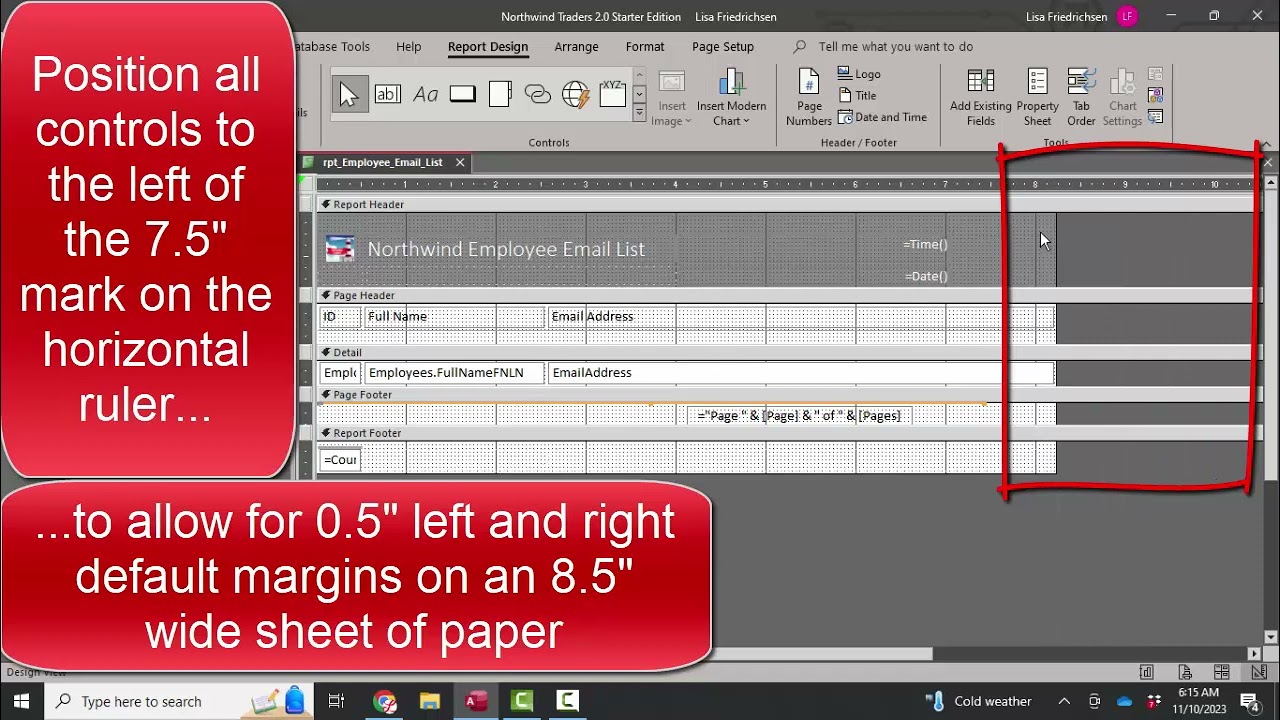Click the horizontal scrollbar right arrow
1280x720 pixels.
(1254, 654)
